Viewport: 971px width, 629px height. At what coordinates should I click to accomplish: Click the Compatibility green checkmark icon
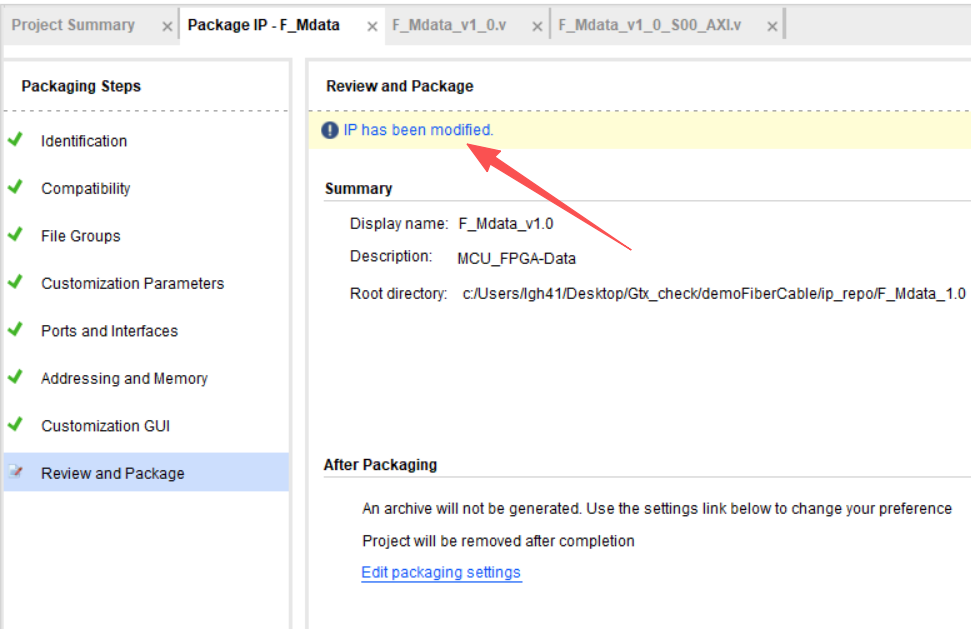tap(15, 187)
